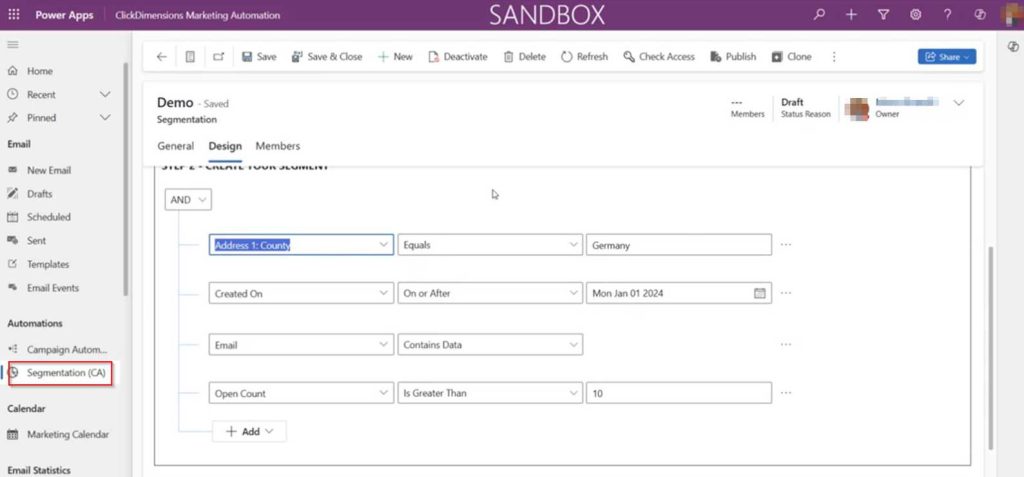1024x477 pixels.
Task: Click the Germany value field
Action: [679, 244]
